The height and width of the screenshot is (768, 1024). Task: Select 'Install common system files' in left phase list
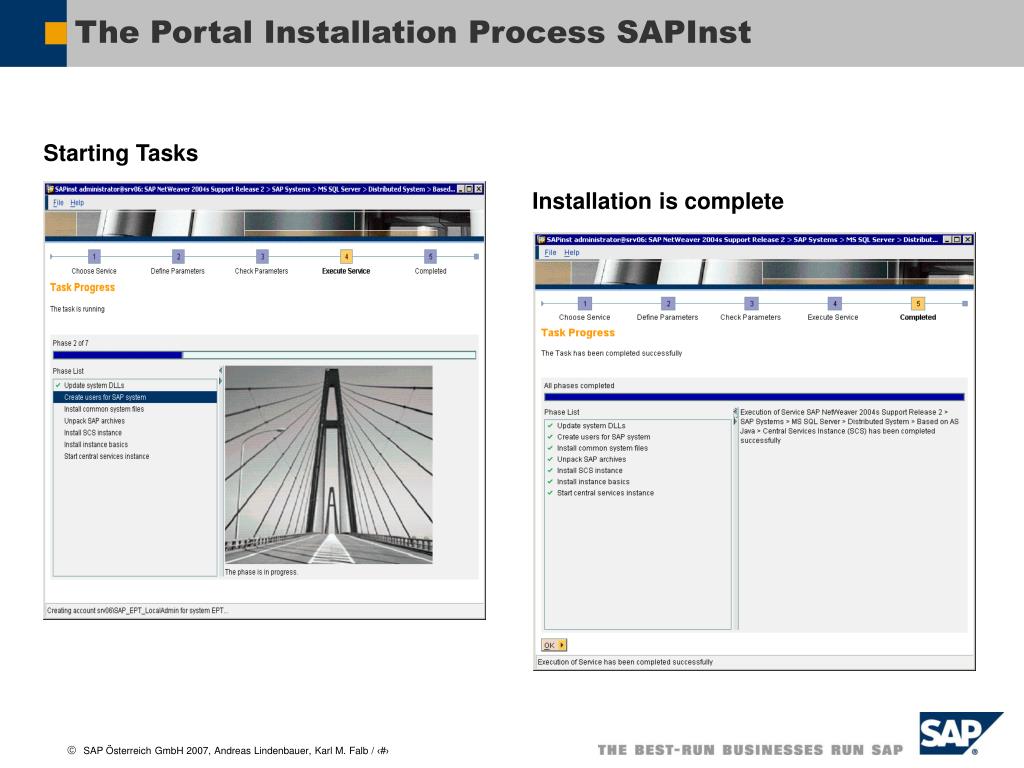coord(104,409)
